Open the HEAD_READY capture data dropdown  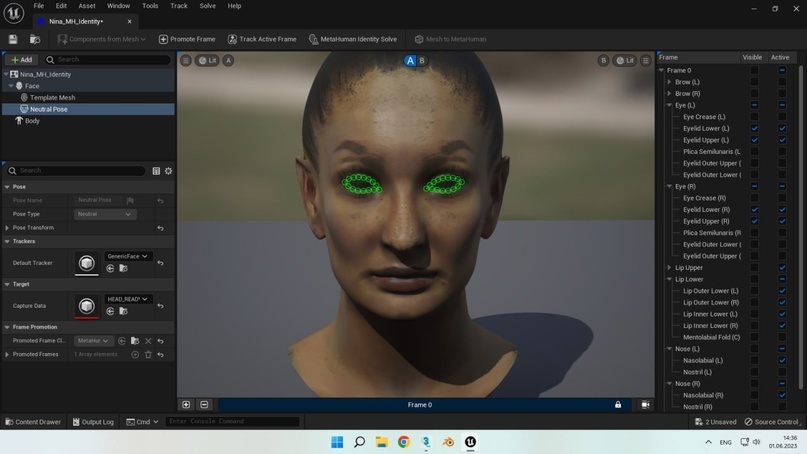(128, 299)
